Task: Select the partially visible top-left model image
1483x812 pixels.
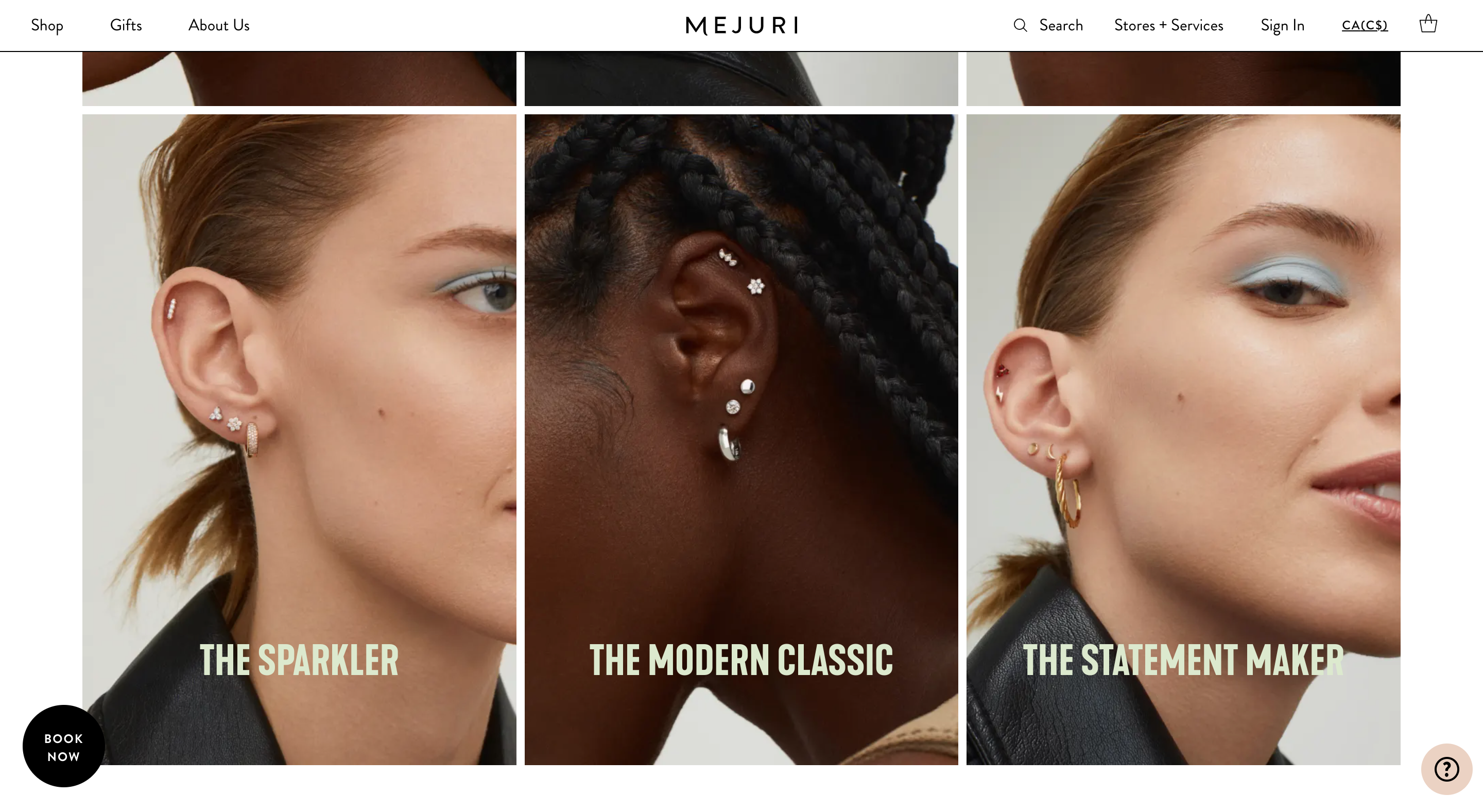Action: coord(299,79)
